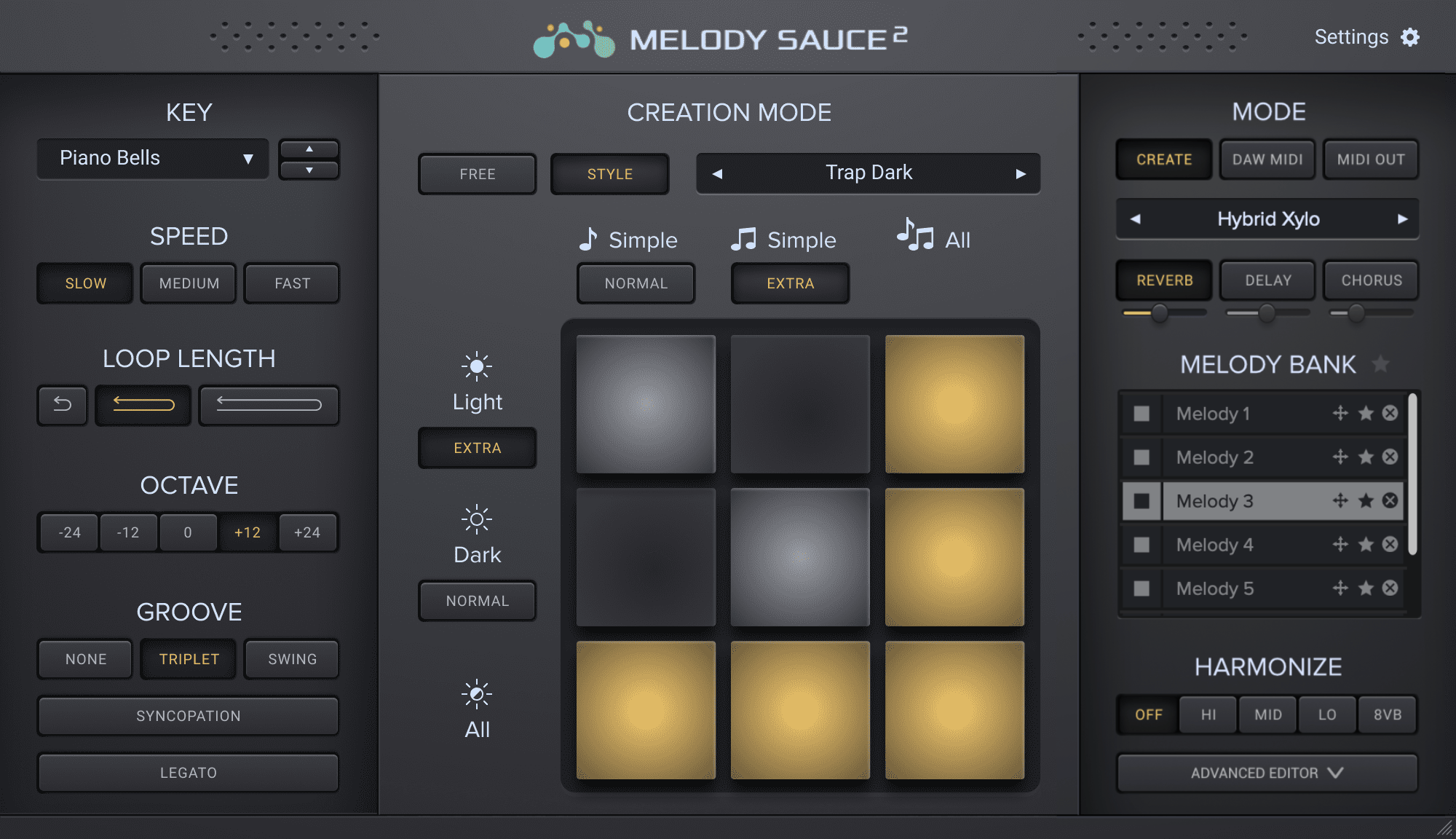
Task: Click the undo arrow under LOOP LENGTH
Action: tap(62, 406)
